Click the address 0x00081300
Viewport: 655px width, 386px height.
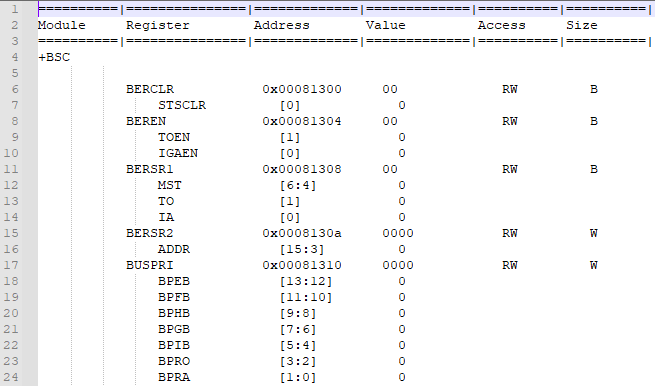click(x=302, y=89)
